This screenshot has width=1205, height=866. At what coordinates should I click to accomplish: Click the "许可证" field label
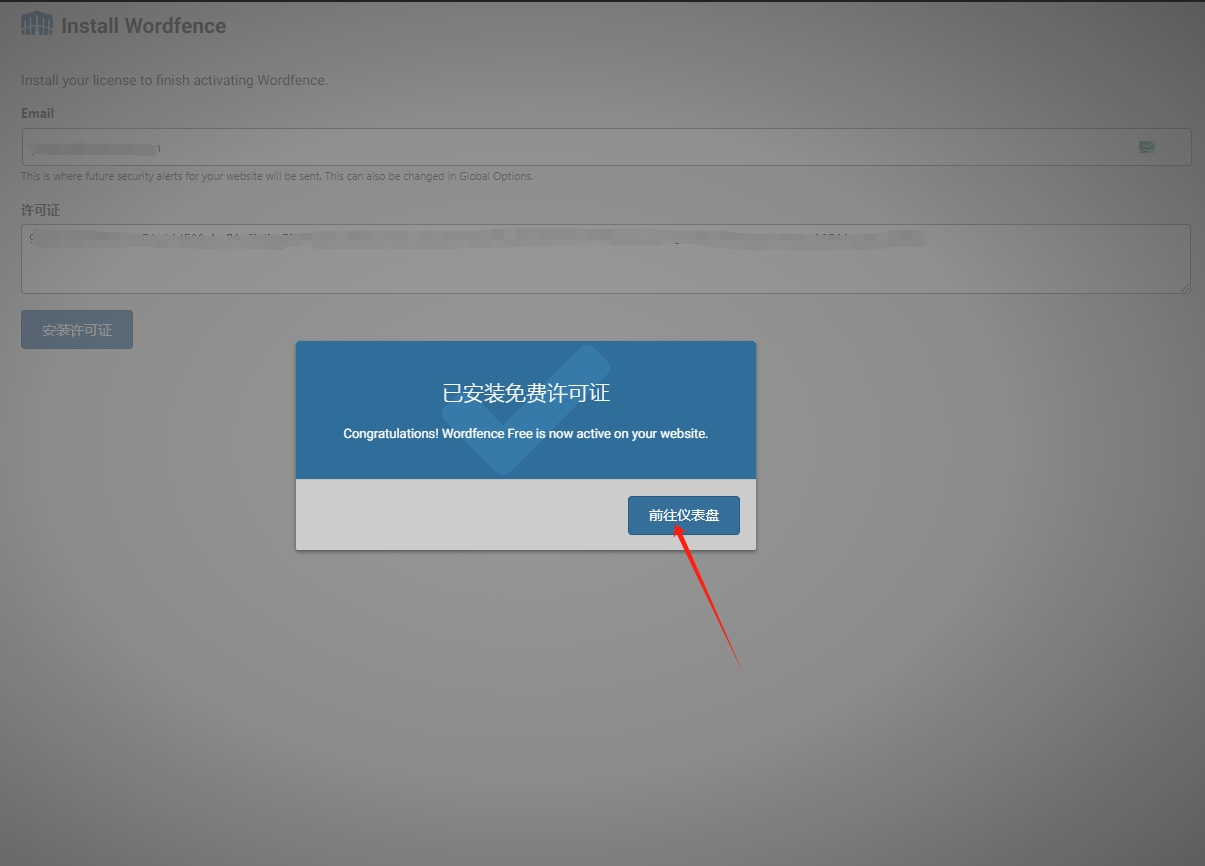tap(41, 210)
